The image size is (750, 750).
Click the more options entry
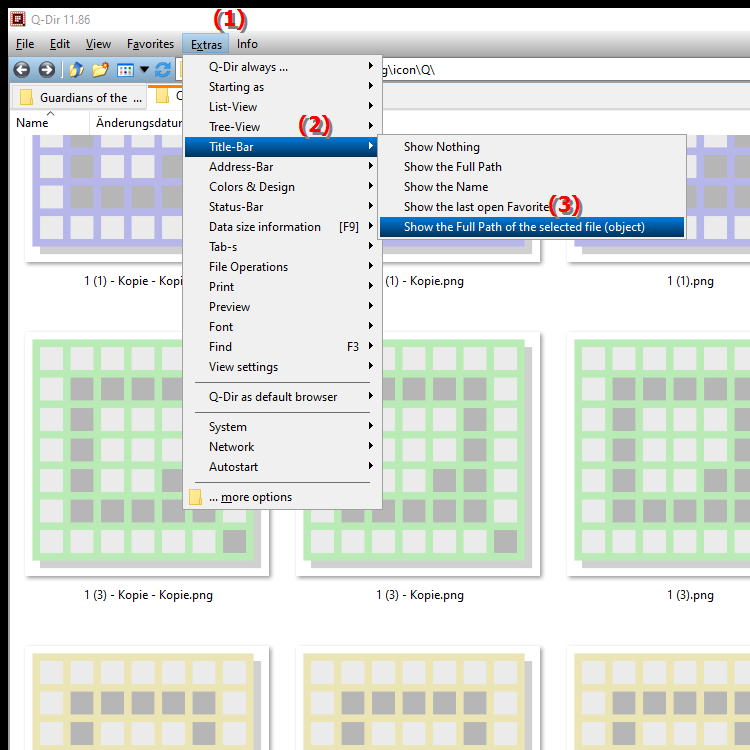point(283,497)
